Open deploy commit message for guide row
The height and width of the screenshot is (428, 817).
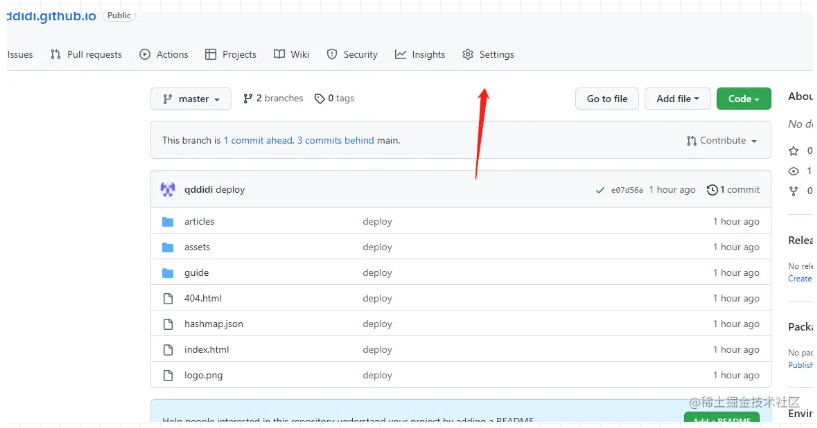click(377, 273)
